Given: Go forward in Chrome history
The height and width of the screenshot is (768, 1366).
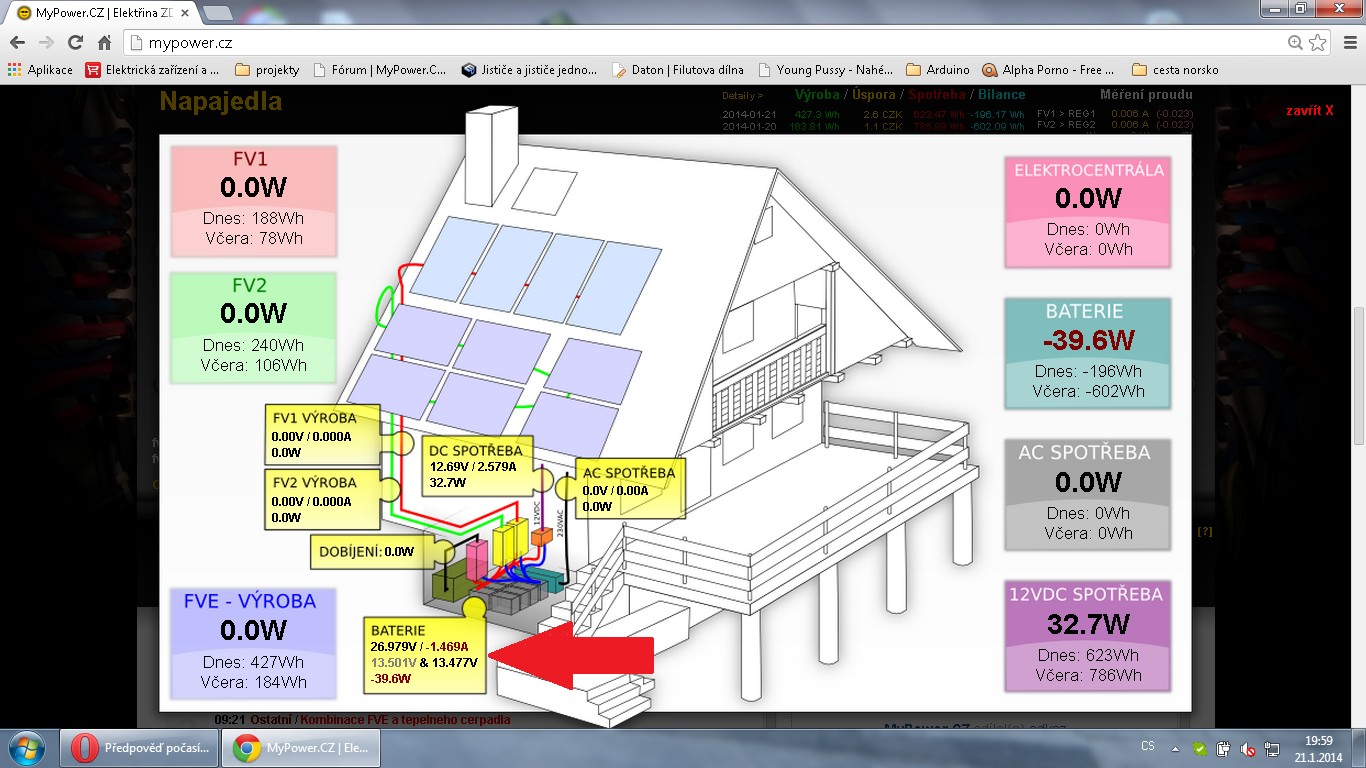Looking at the screenshot, I should (x=46, y=43).
